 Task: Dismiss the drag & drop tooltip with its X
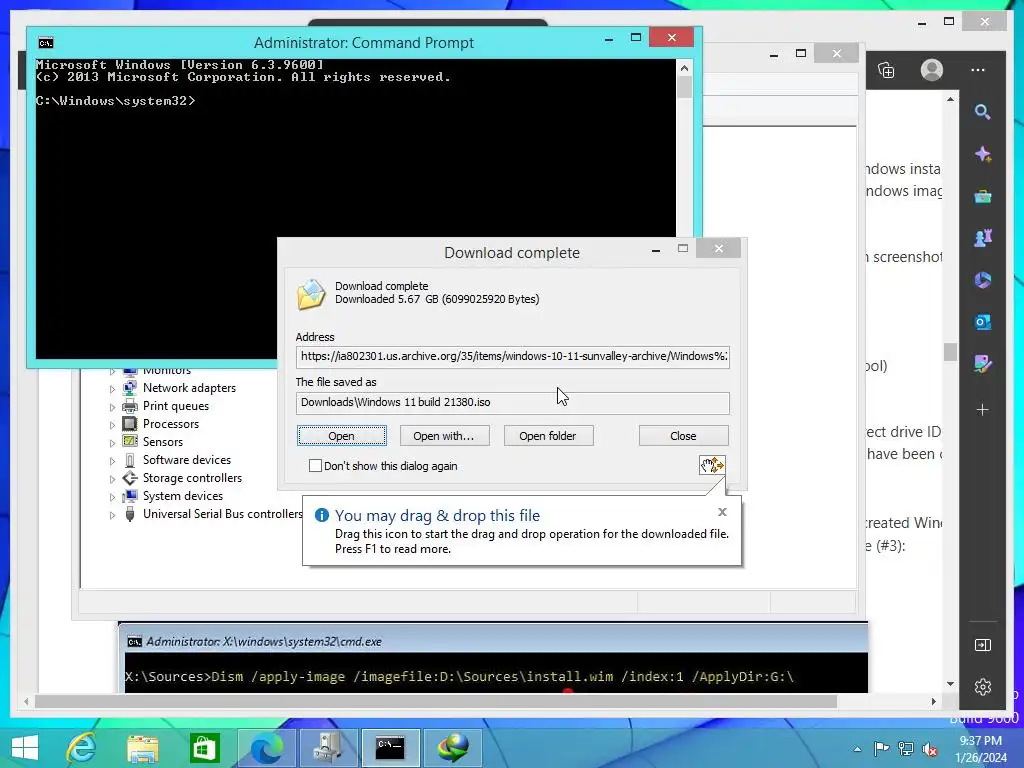click(722, 512)
